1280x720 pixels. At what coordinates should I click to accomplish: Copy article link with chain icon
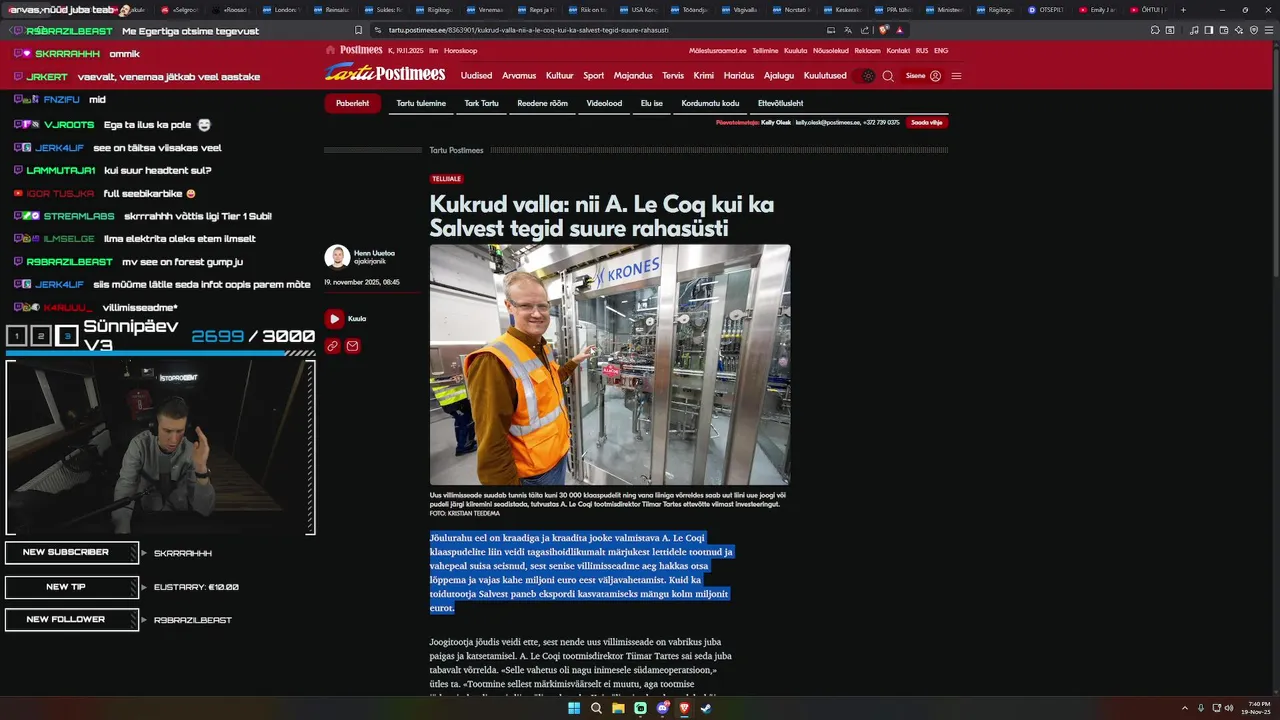(333, 346)
